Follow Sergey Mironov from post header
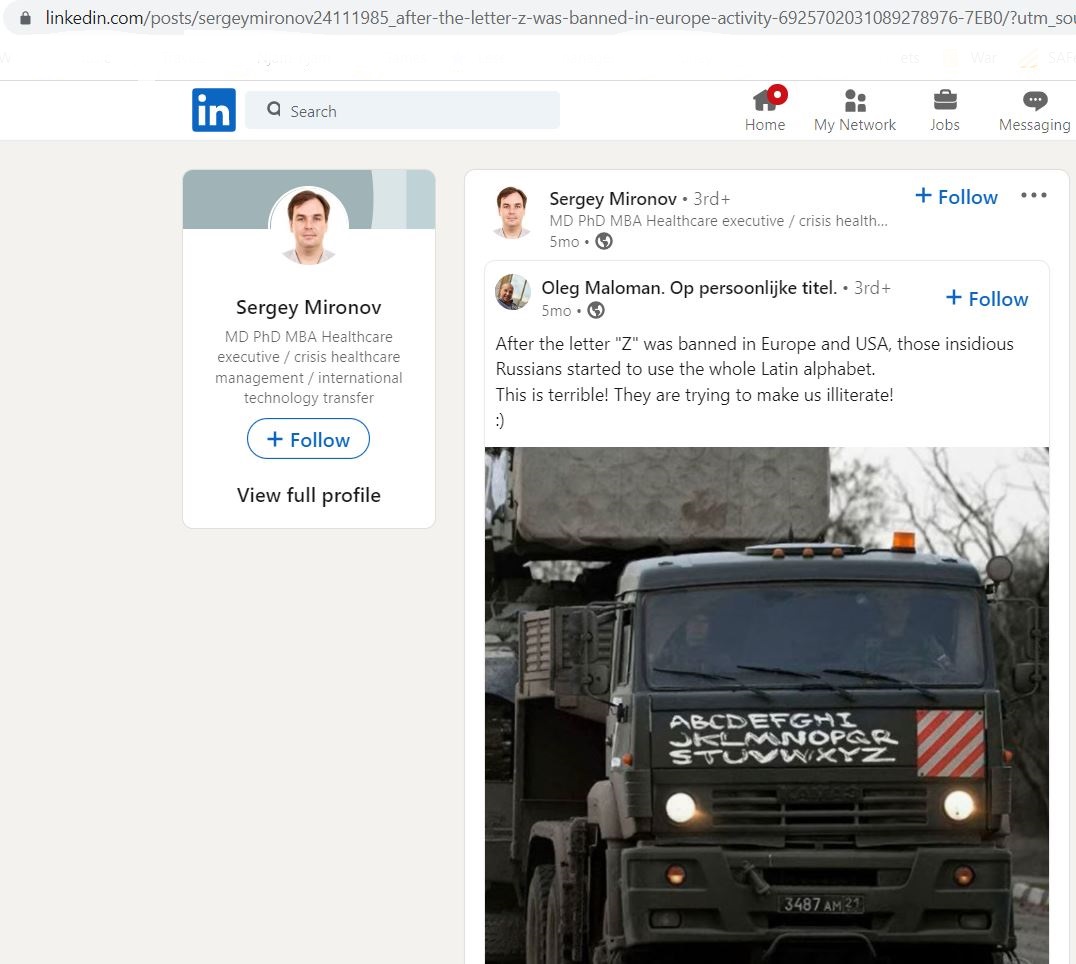Screen dimensions: 1076x964 [x=956, y=197]
